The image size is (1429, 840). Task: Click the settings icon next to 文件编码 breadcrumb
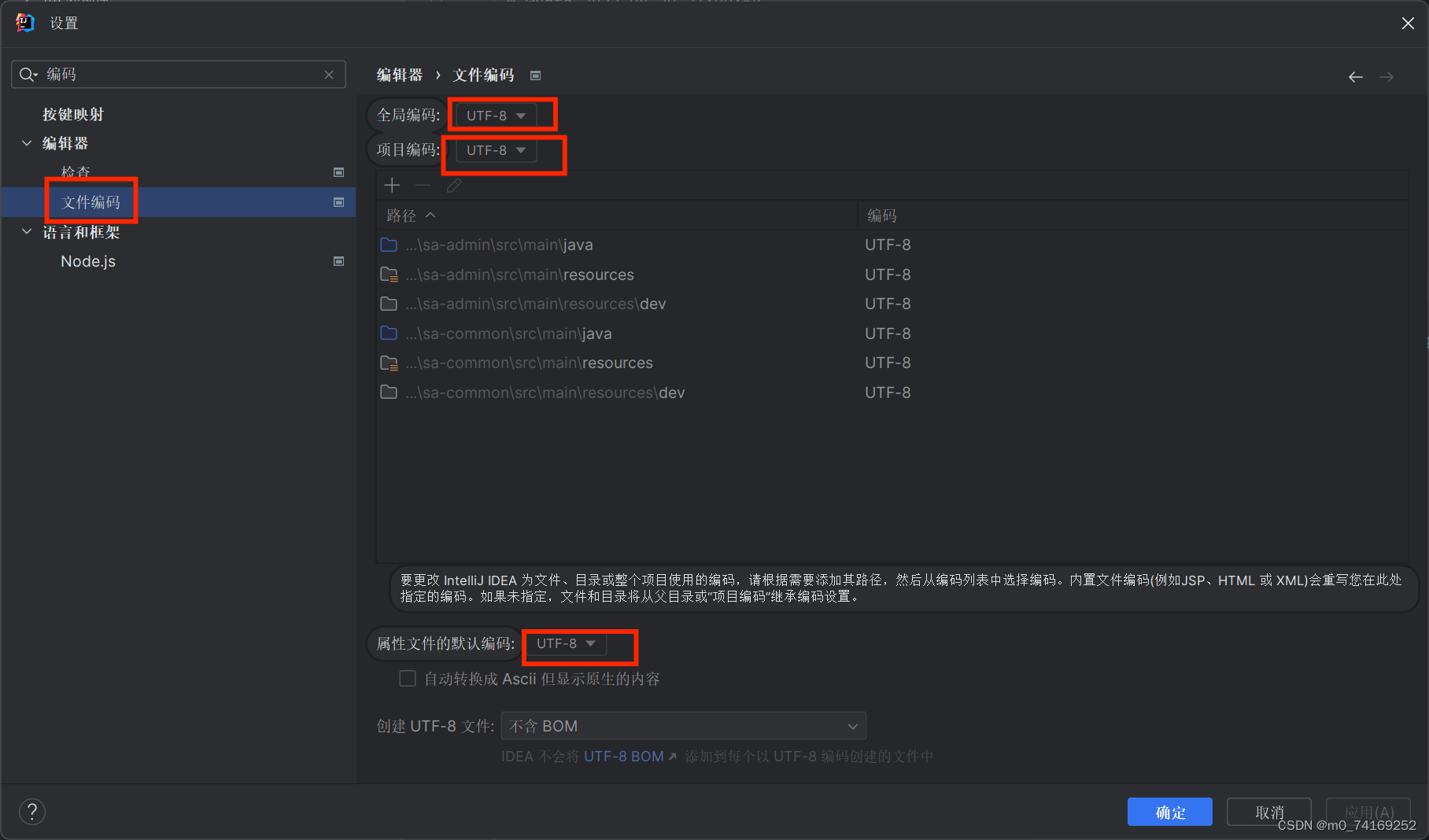(536, 75)
